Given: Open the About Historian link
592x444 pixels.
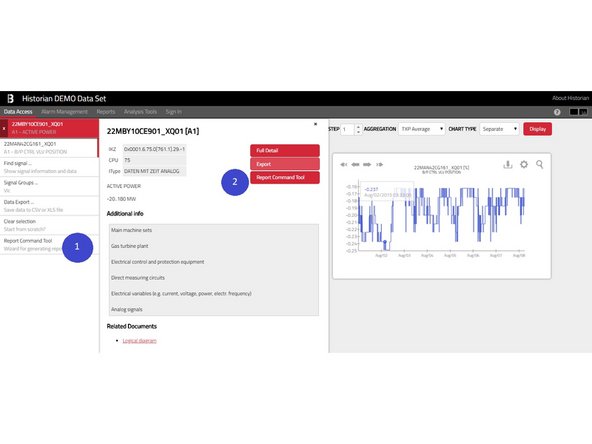Looking at the screenshot, I should (570, 98).
